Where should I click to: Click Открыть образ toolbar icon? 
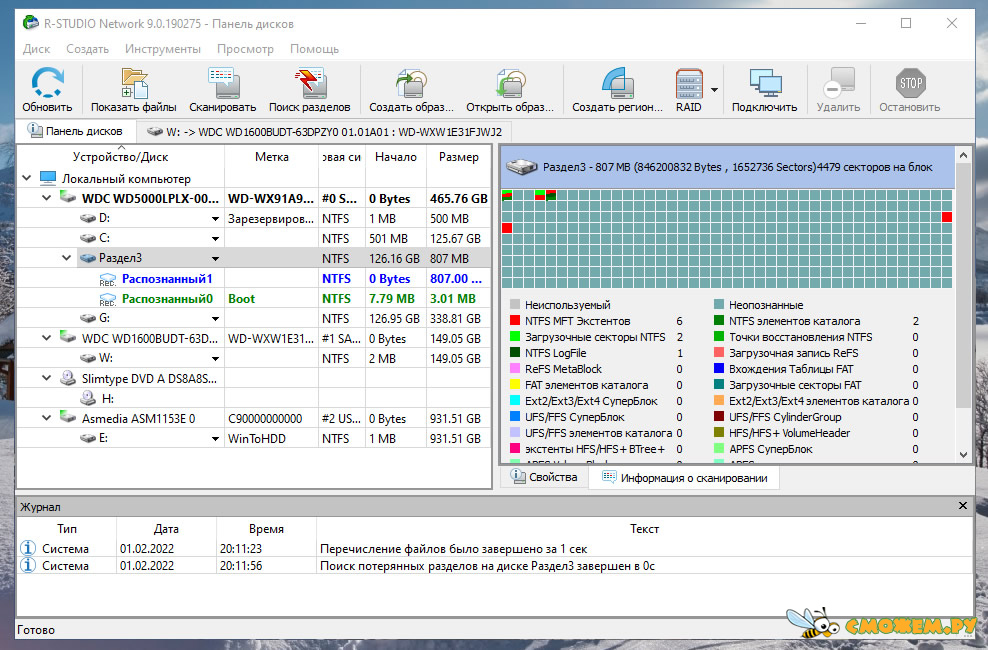(510, 83)
